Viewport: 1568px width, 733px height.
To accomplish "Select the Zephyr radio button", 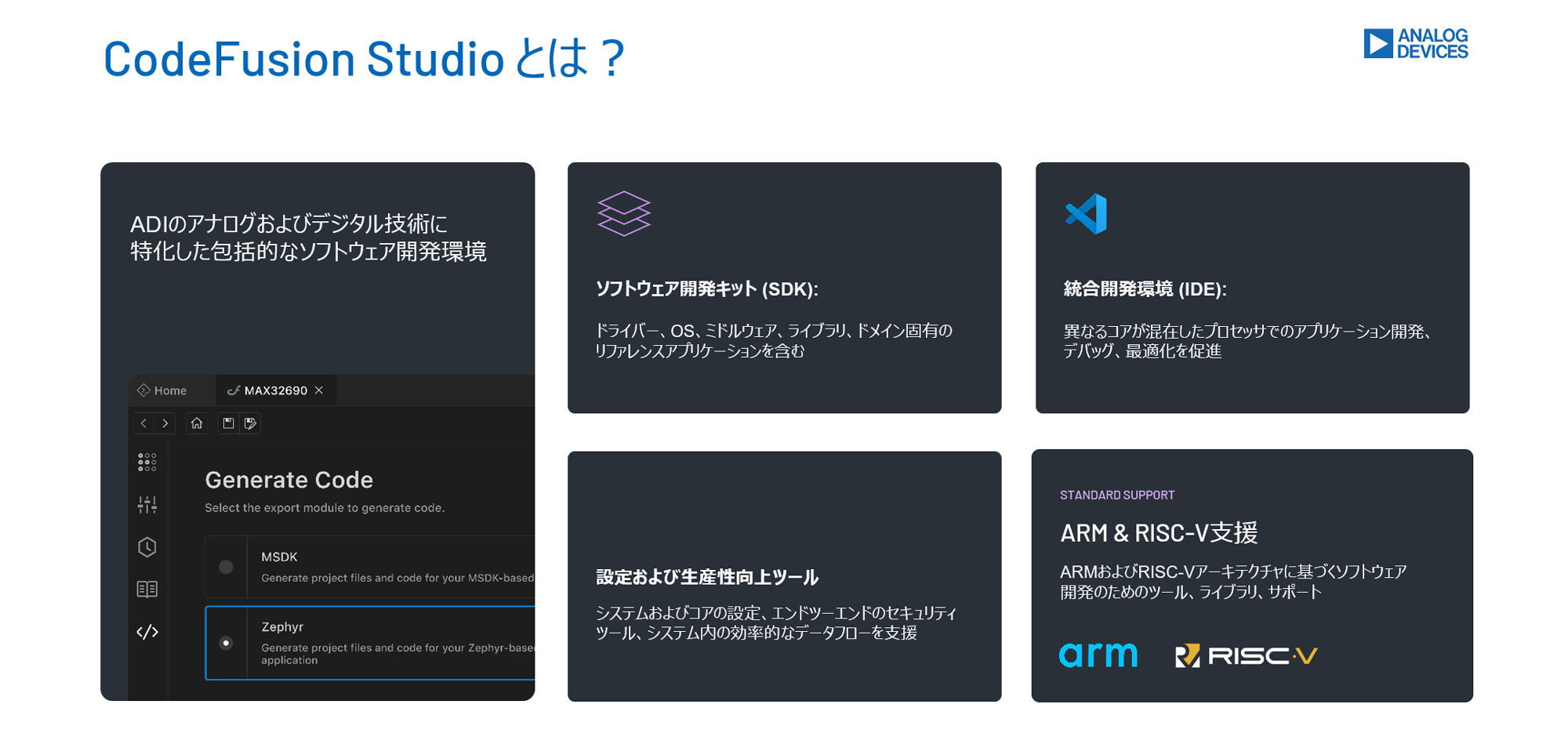I will [x=226, y=643].
